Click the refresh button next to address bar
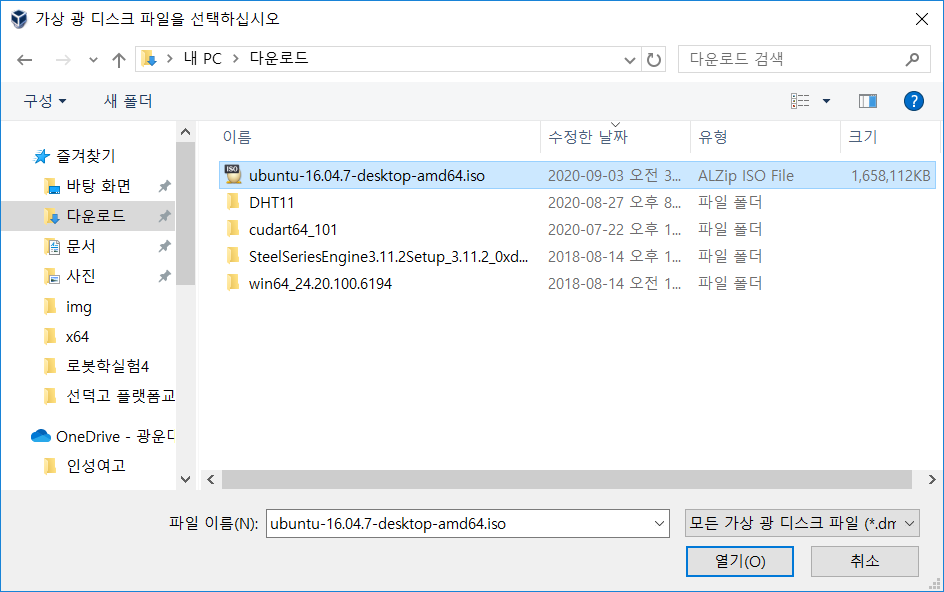 click(x=653, y=59)
